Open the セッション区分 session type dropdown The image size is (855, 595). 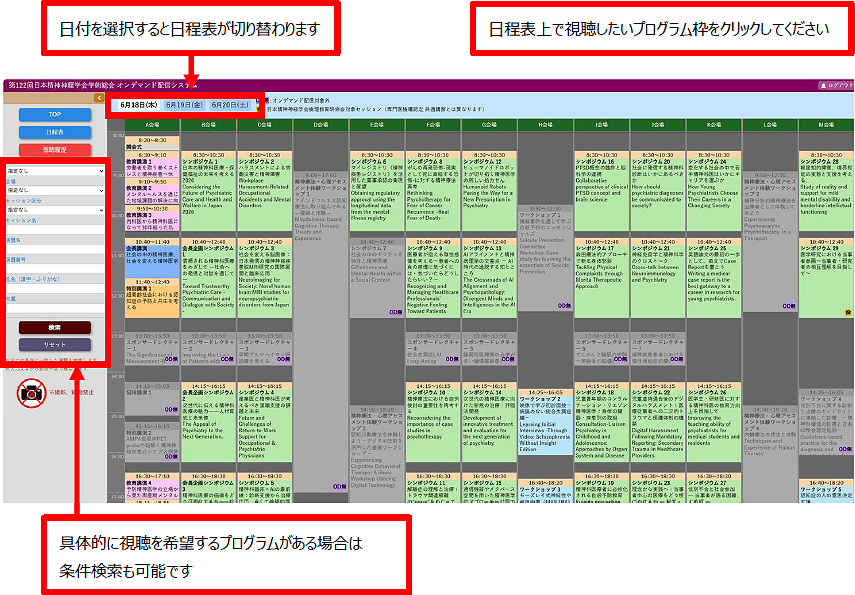(55, 209)
